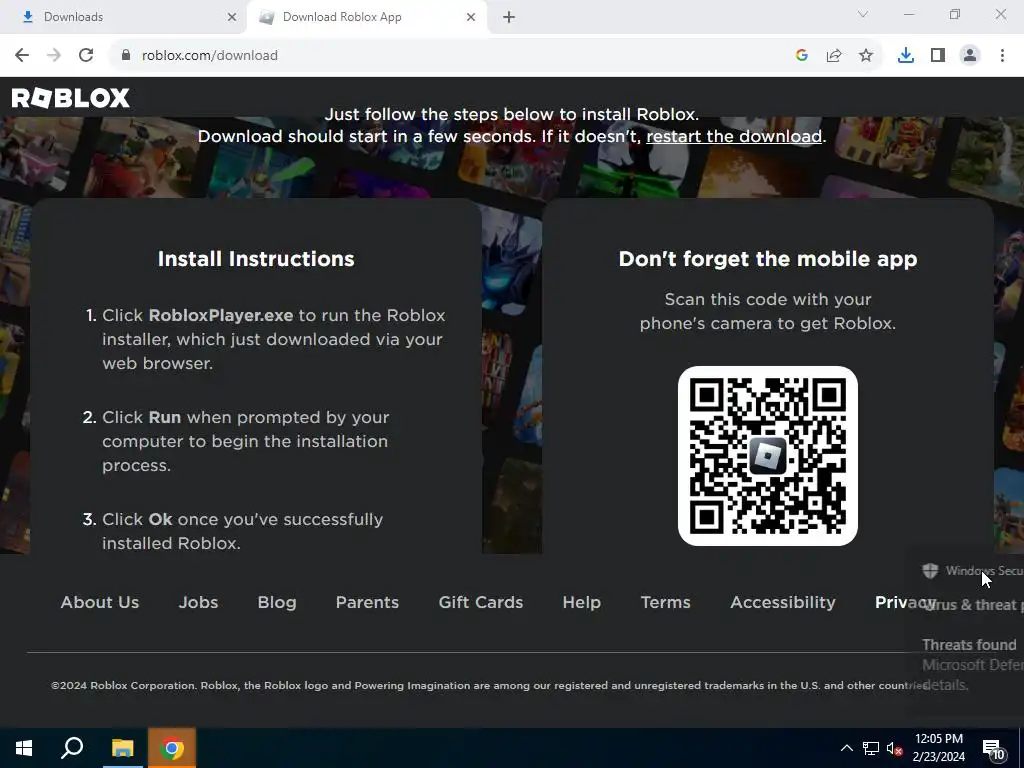This screenshot has height=768, width=1024.
Task: Click the Google icon in address bar
Action: click(802, 56)
